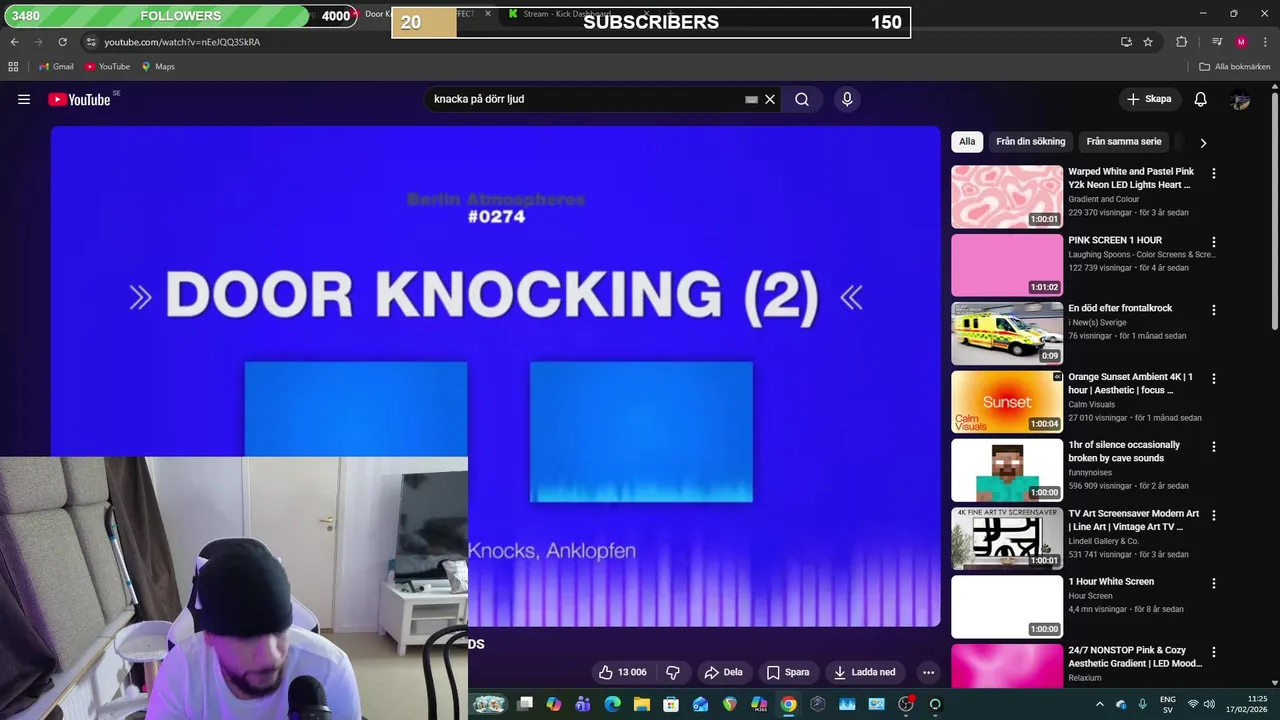Open options for 1hr of silence video

pyautogui.click(x=1214, y=447)
